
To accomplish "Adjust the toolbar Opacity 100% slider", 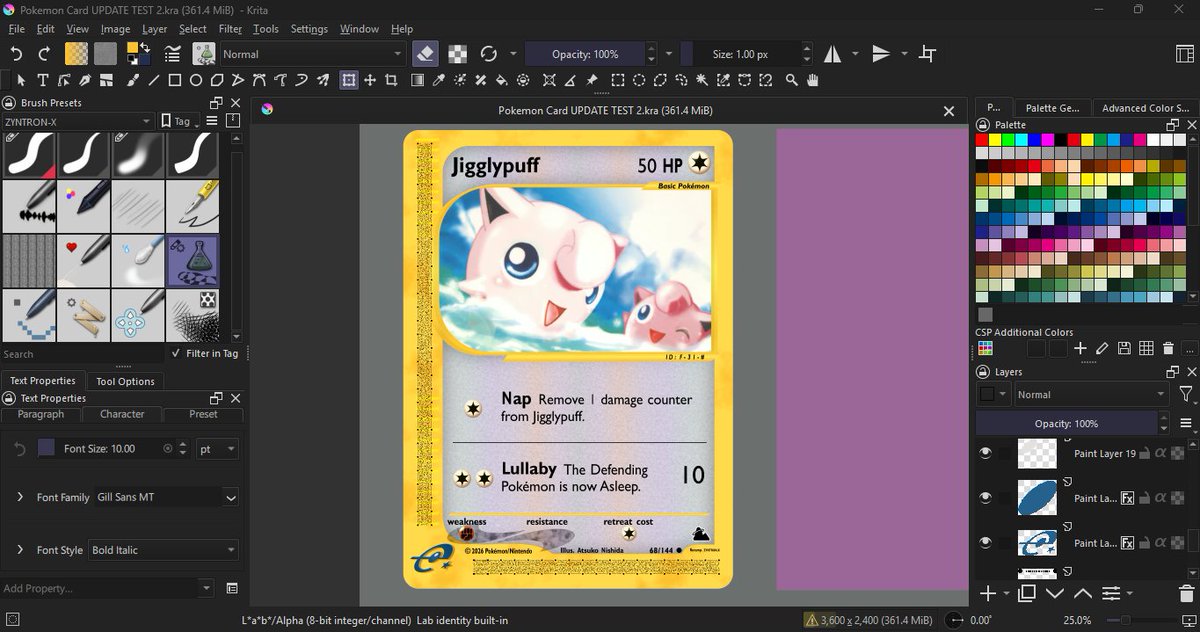I will [x=584, y=54].
